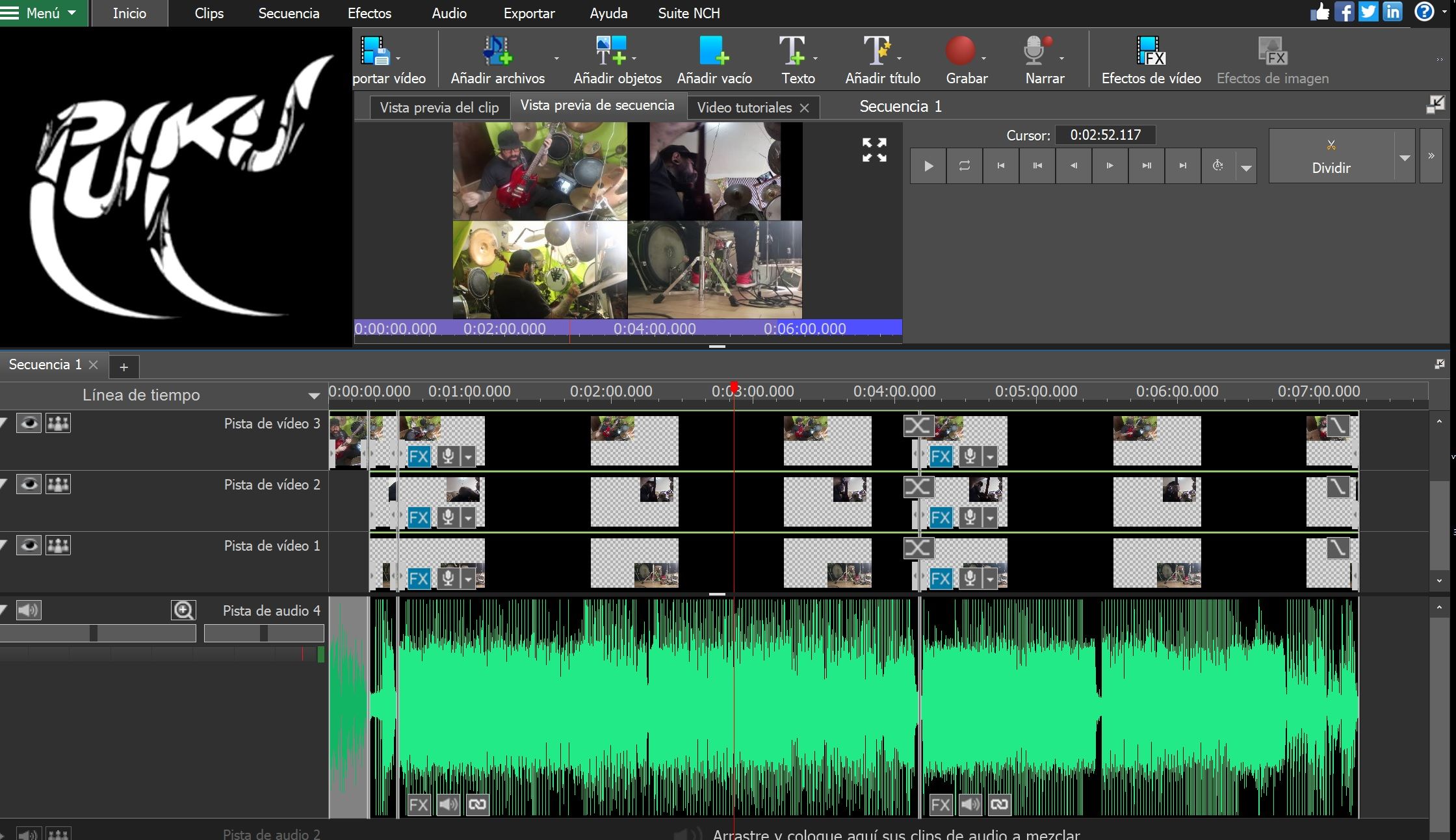Open the Audio menu tab
Screen dimensions: 1456x840
[x=449, y=13]
